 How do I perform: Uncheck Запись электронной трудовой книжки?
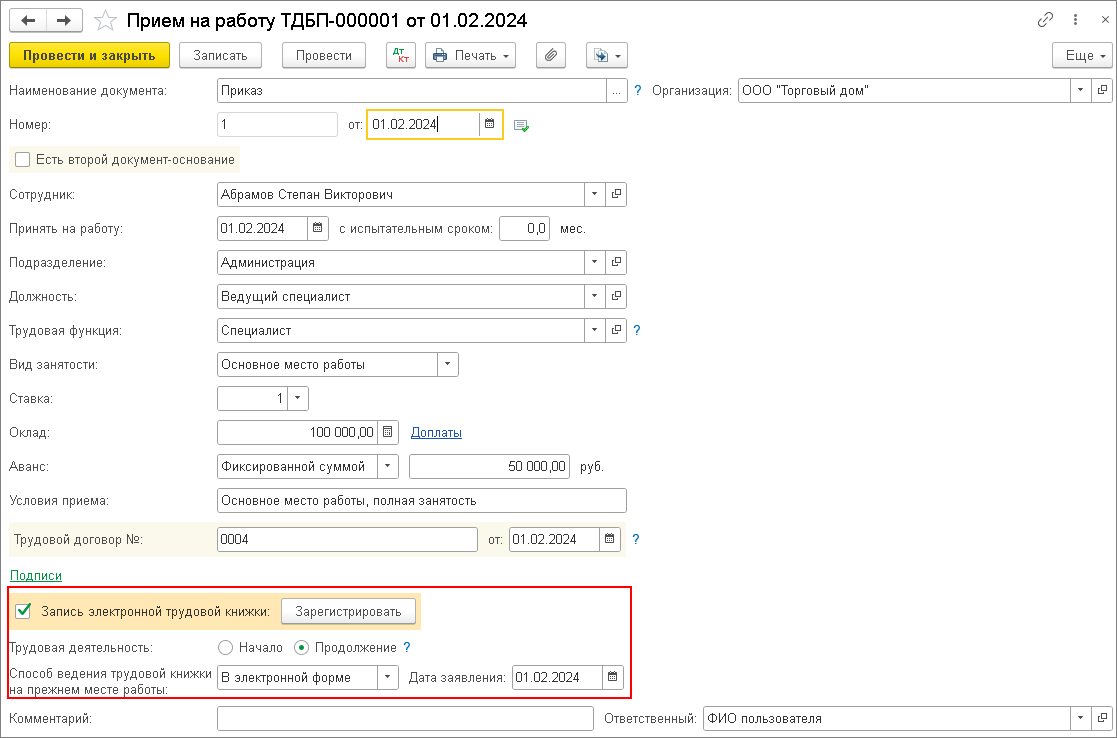pyautogui.click(x=23, y=611)
